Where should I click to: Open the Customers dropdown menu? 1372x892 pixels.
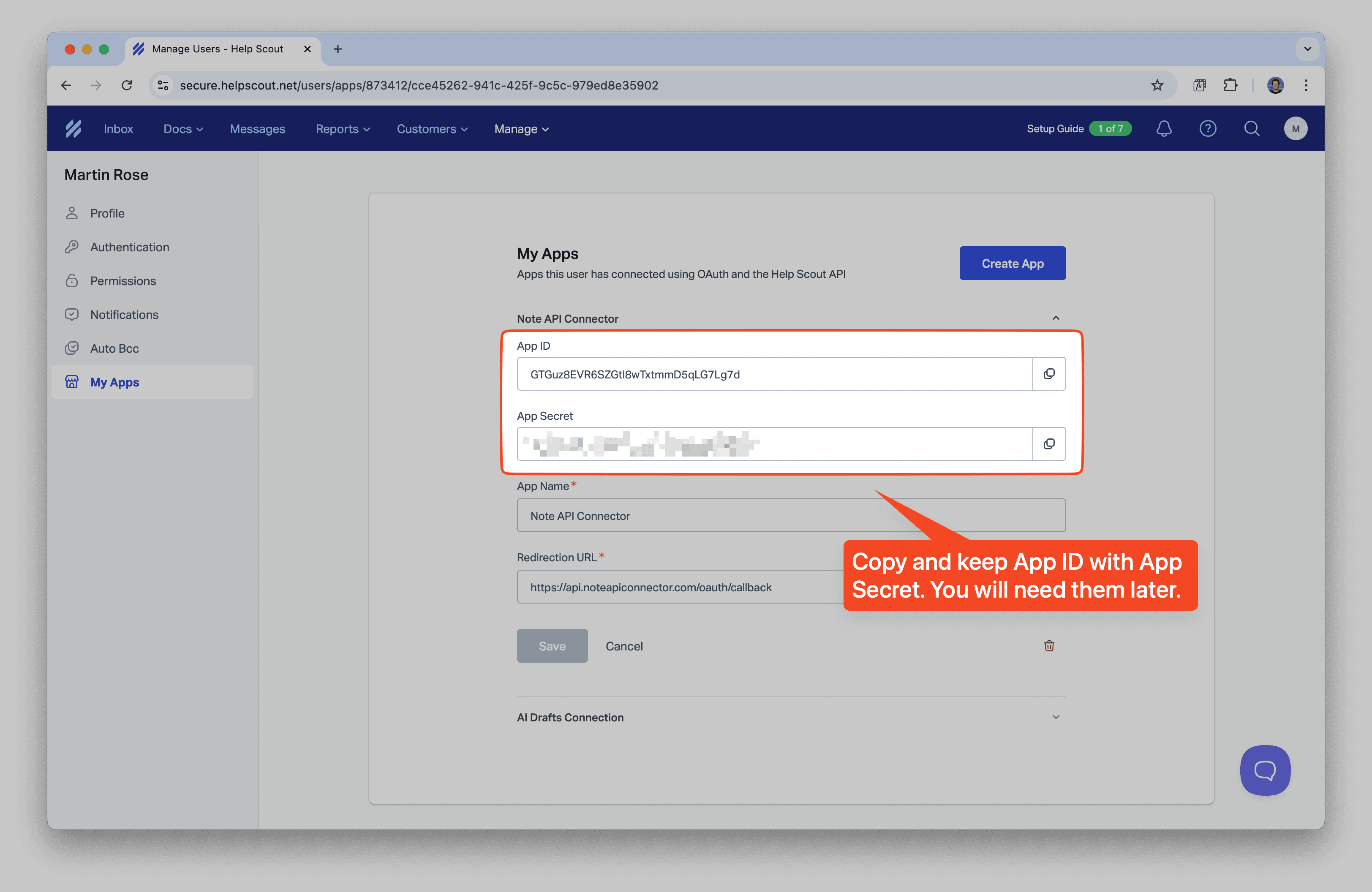[x=432, y=129]
